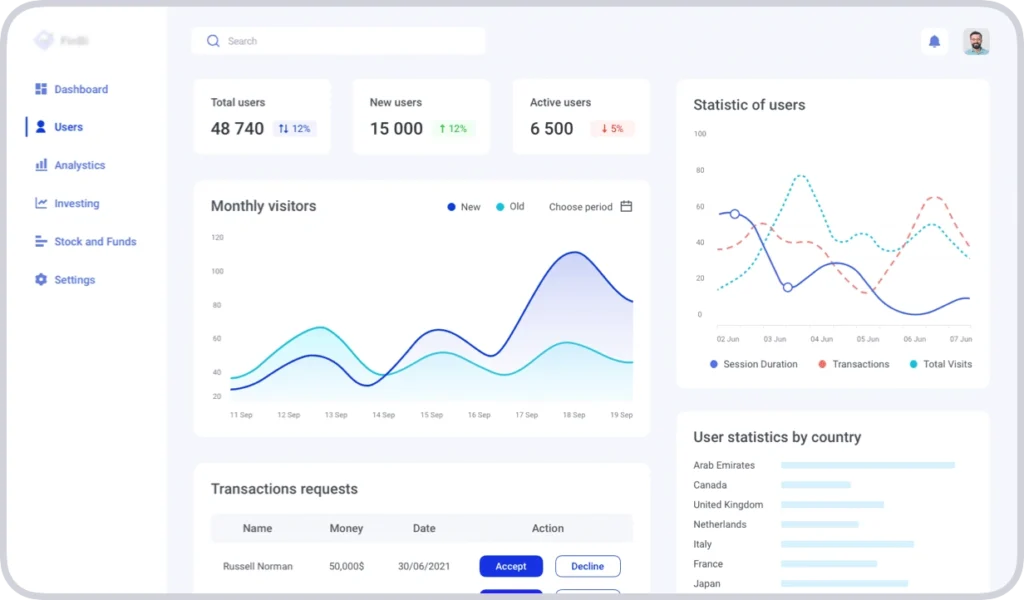Decline Russell Norman's transaction request
Image resolution: width=1024 pixels, height=600 pixels.
[x=587, y=566]
